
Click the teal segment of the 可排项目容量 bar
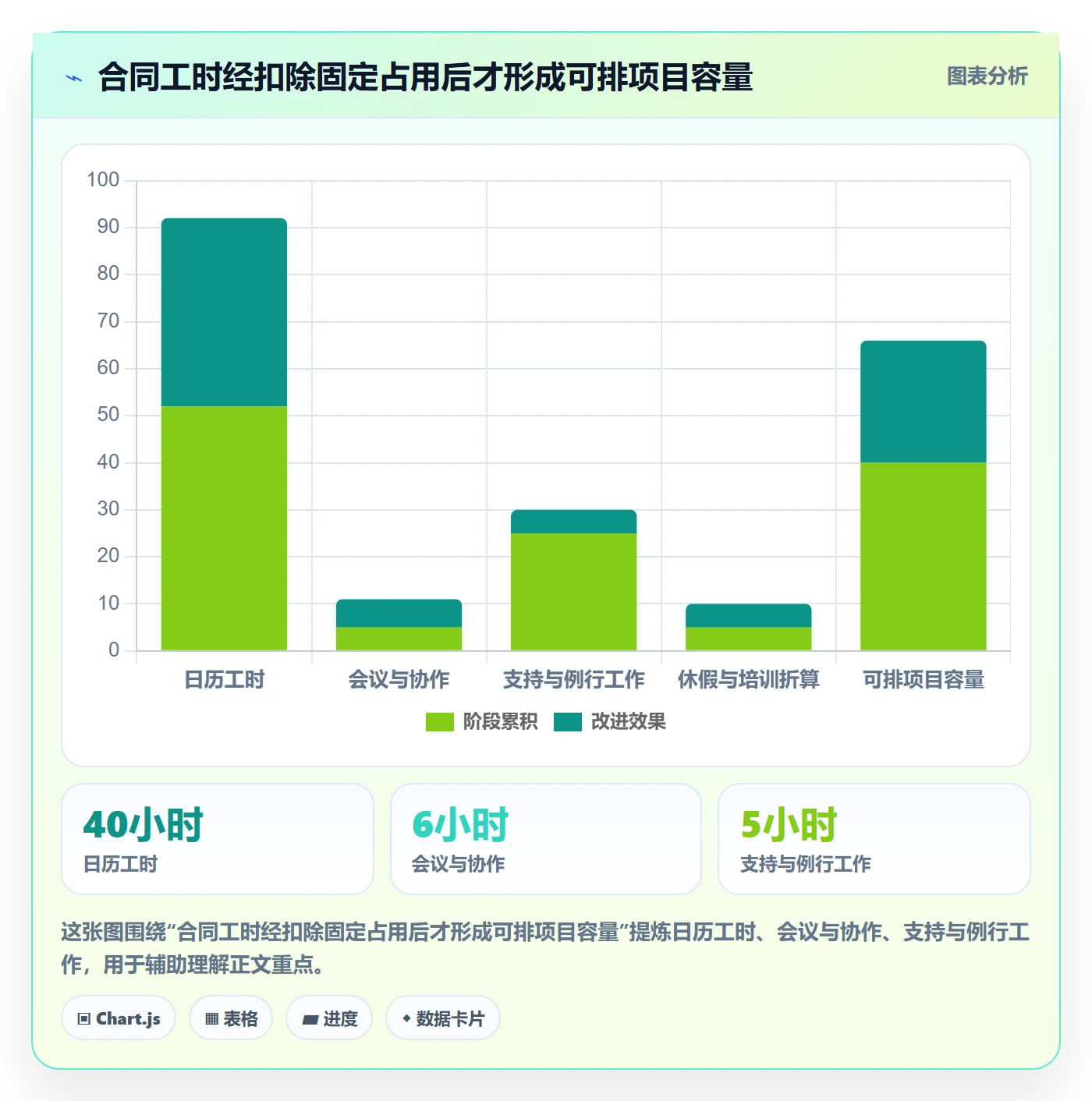tap(923, 402)
